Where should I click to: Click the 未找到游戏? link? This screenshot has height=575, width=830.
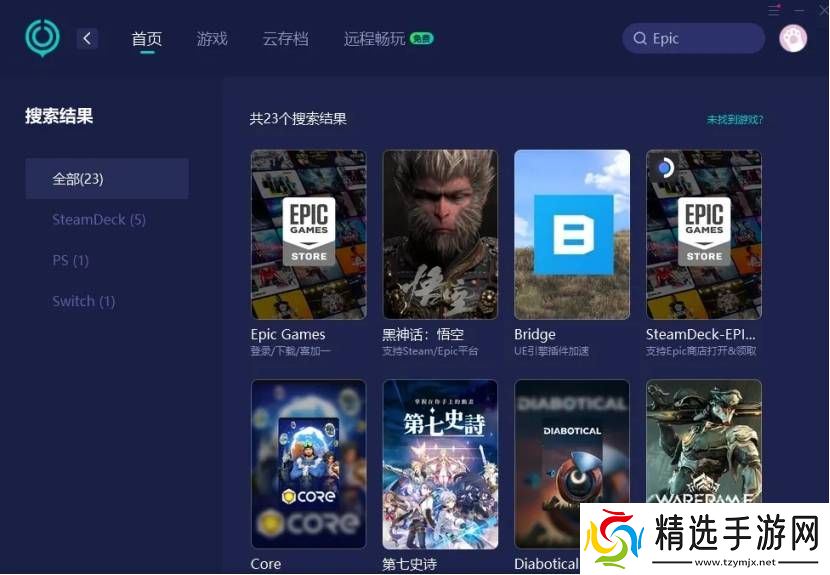tap(735, 119)
